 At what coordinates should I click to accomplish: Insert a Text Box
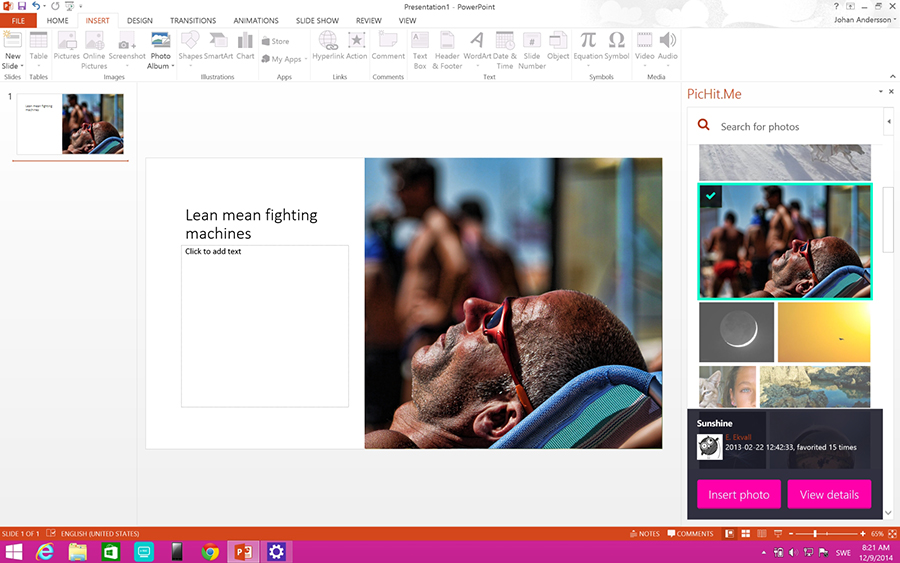[x=420, y=50]
